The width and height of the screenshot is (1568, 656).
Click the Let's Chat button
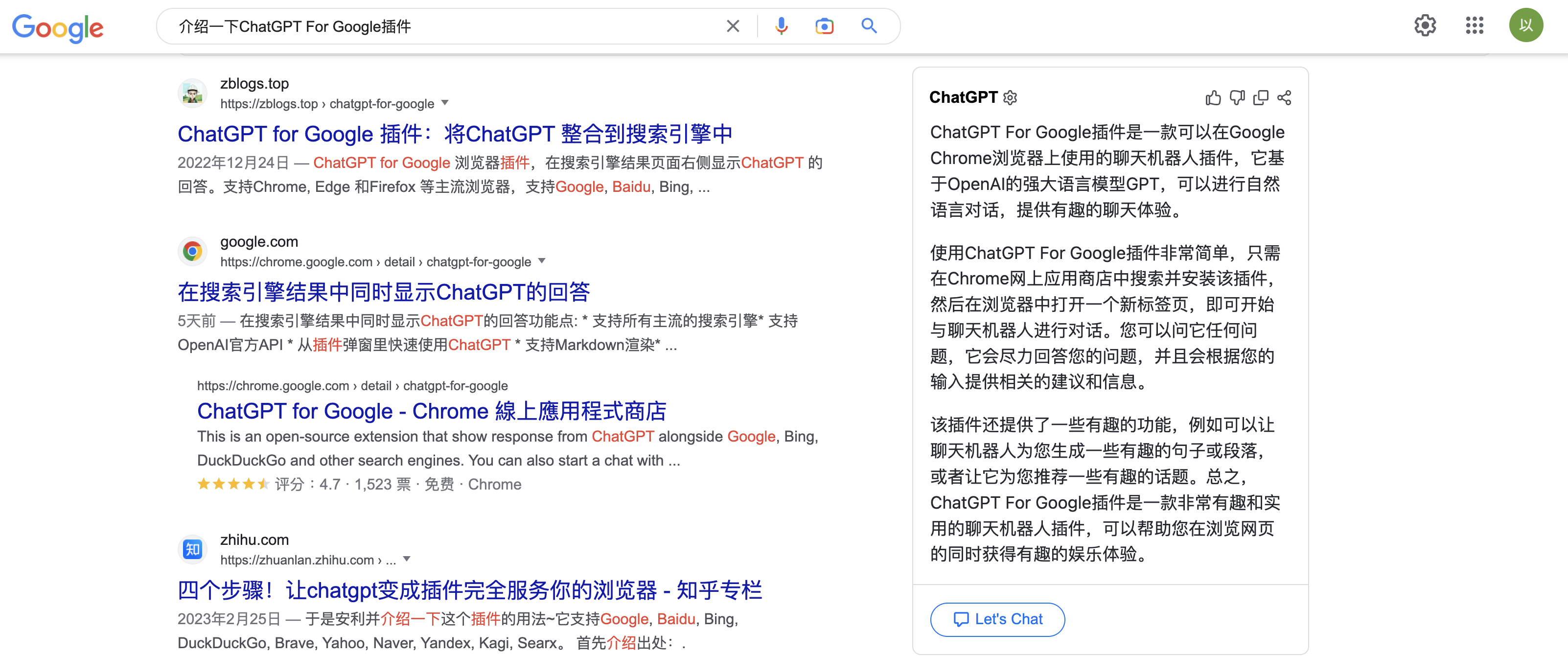tap(997, 619)
